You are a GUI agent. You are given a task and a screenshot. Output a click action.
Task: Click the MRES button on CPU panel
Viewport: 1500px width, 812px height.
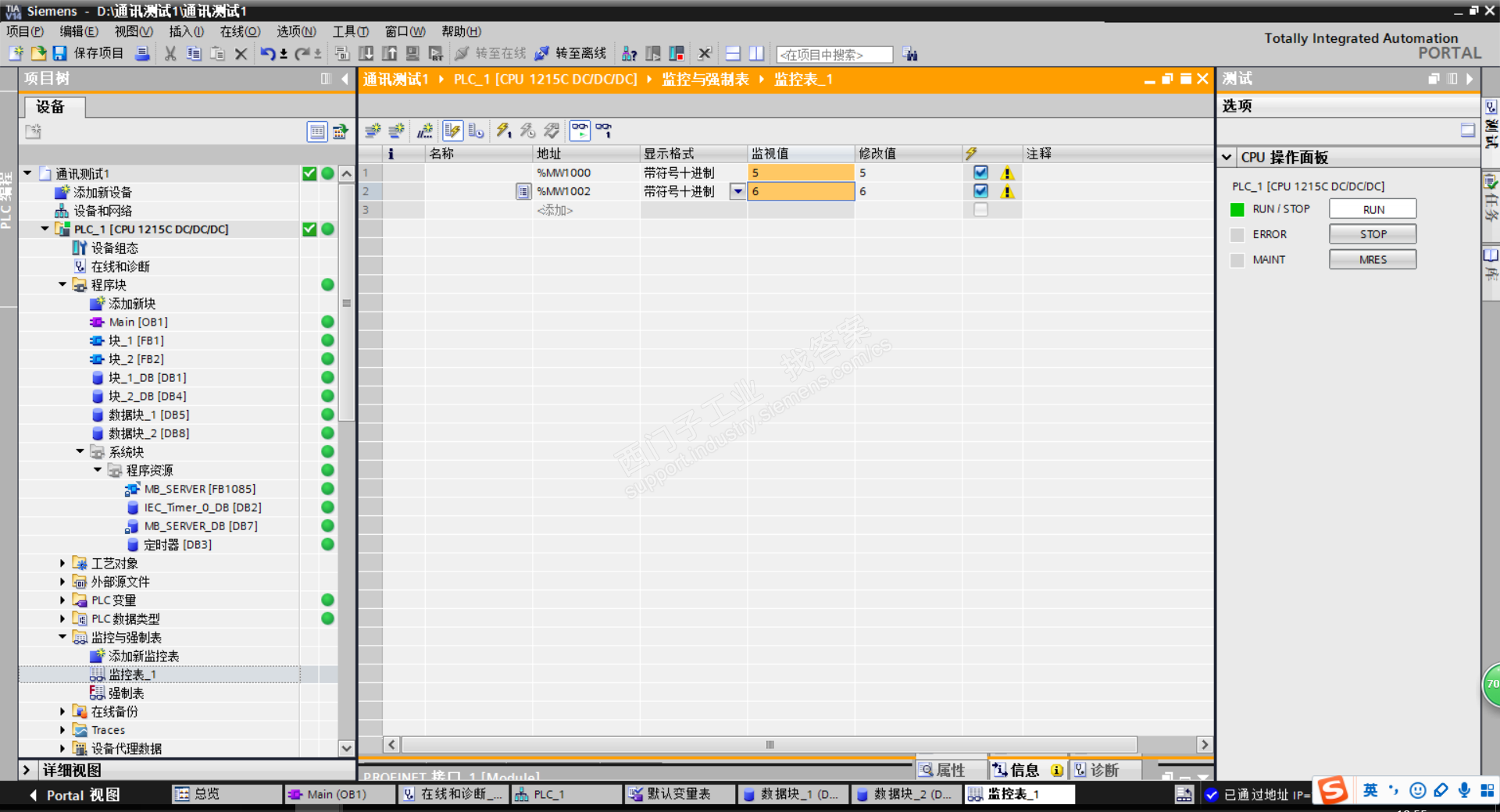pyautogui.click(x=1373, y=259)
